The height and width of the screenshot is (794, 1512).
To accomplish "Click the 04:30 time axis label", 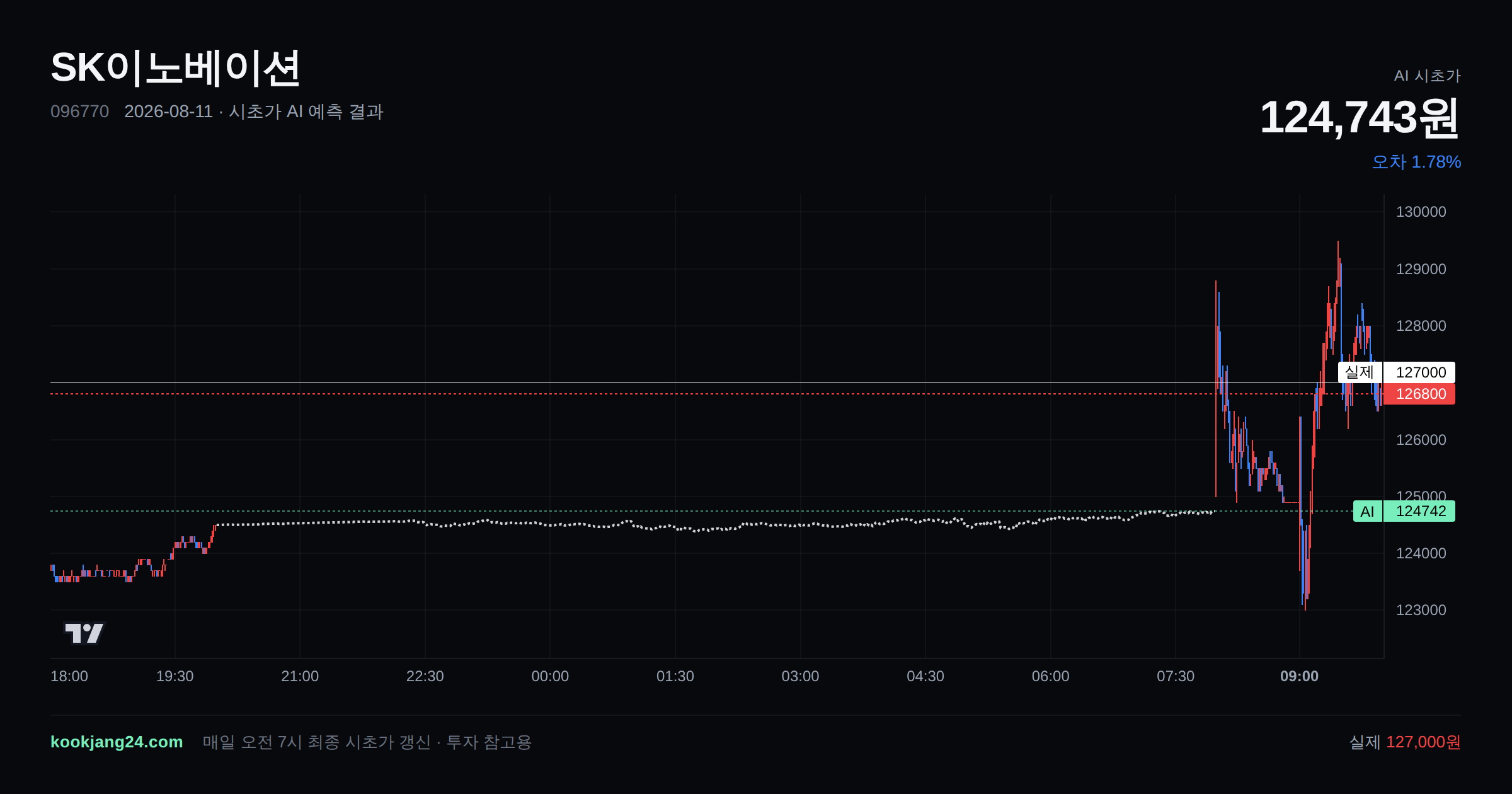I will pyautogui.click(x=925, y=676).
